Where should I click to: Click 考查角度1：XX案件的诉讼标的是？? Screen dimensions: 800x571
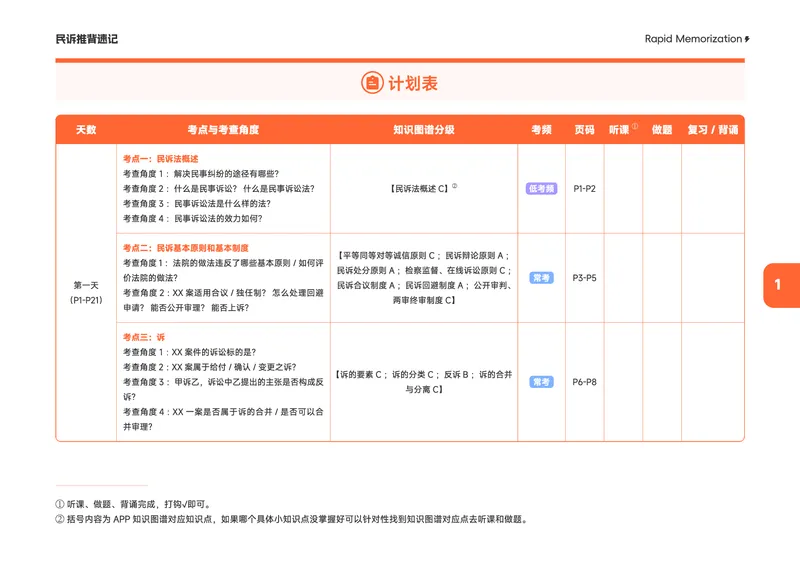[x=189, y=352]
